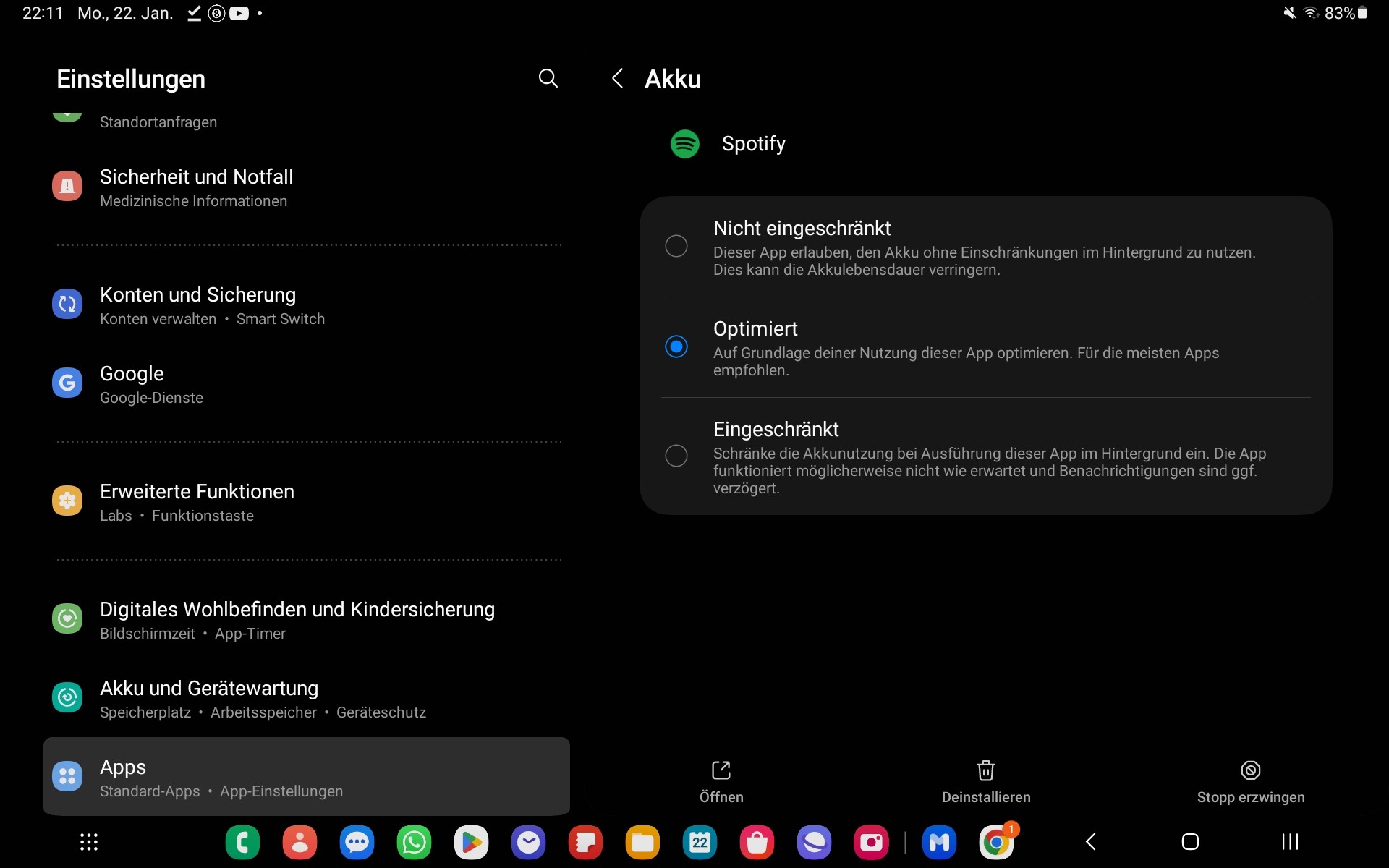Select the Optimiert radio option
Image resolution: width=1389 pixels, height=868 pixels.
click(x=676, y=346)
